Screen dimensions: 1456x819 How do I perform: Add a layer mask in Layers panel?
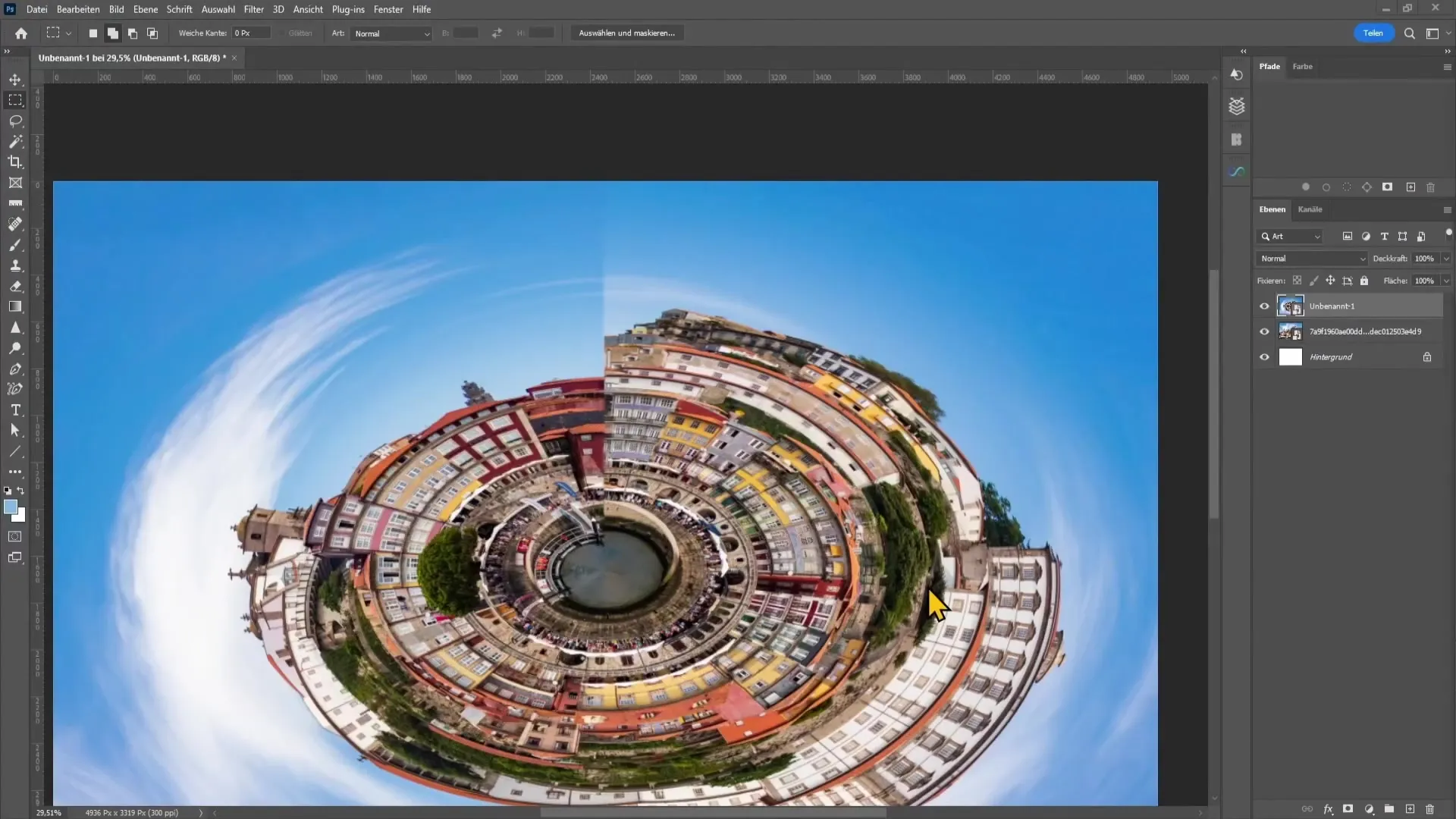tap(1348, 809)
